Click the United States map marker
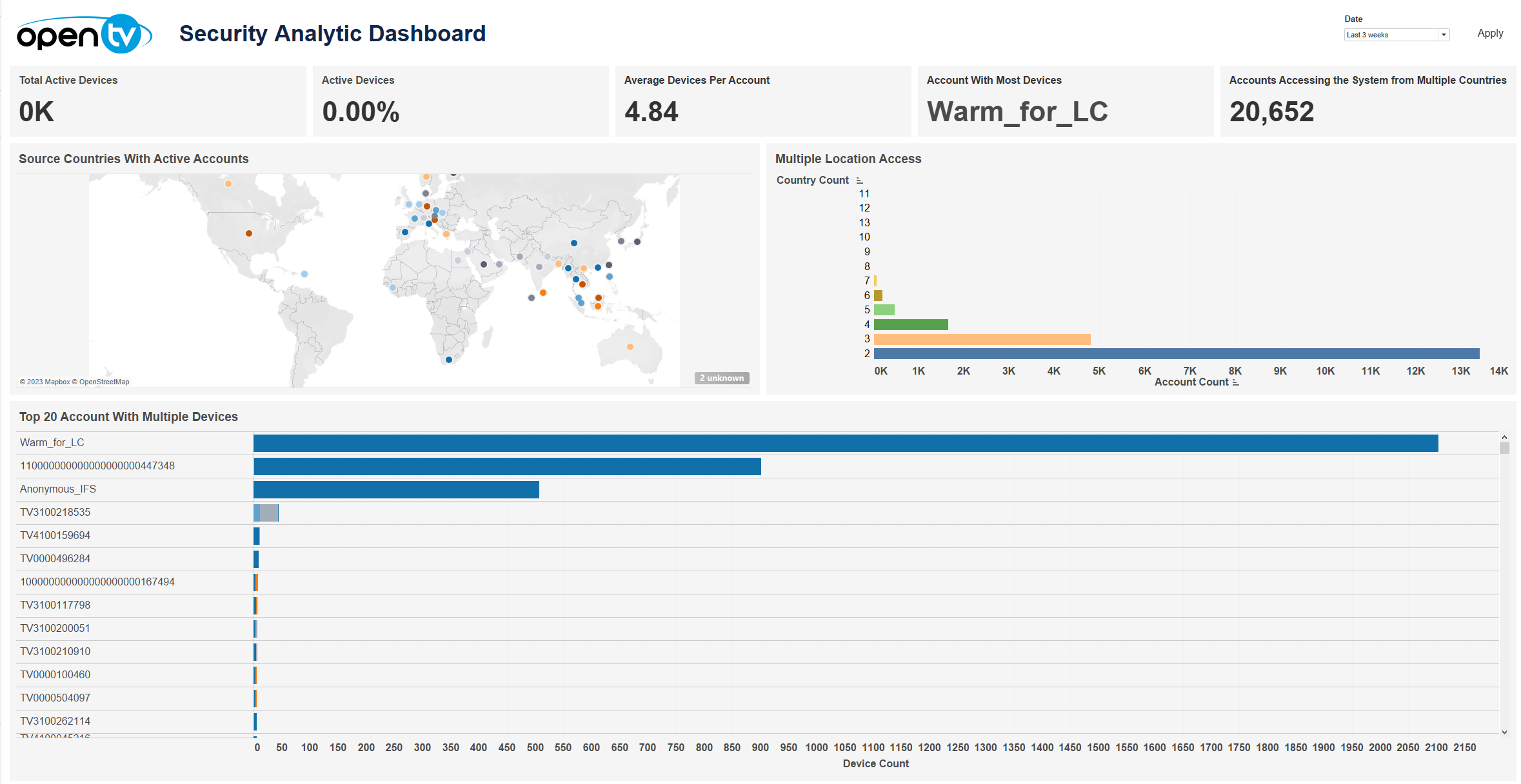 pos(249,233)
